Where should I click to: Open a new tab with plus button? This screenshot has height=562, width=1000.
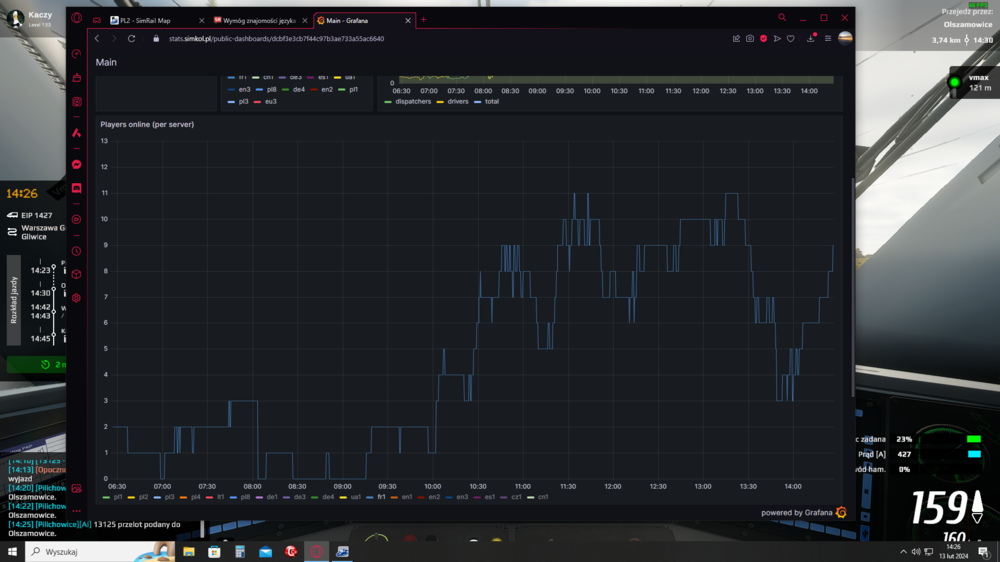[x=423, y=20]
